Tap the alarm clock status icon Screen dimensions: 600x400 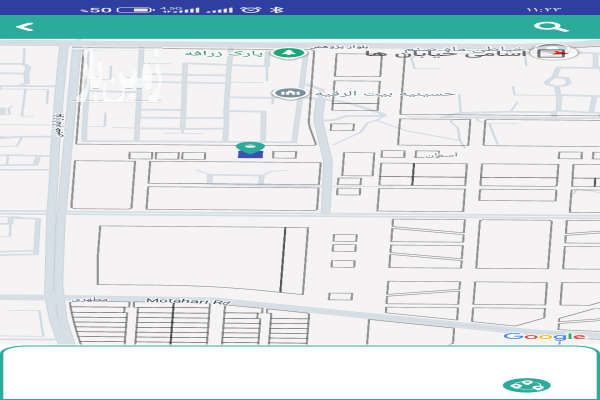click(x=251, y=9)
